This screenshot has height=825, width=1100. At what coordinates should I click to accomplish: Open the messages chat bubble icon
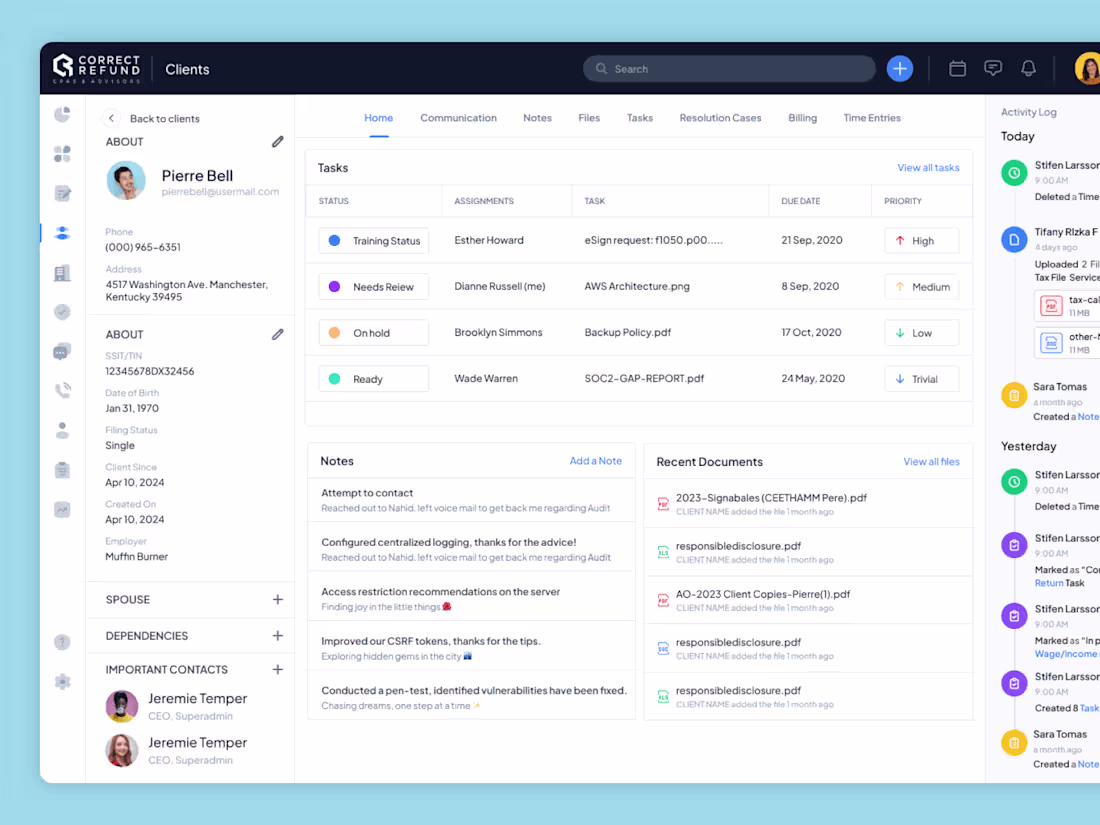point(993,68)
